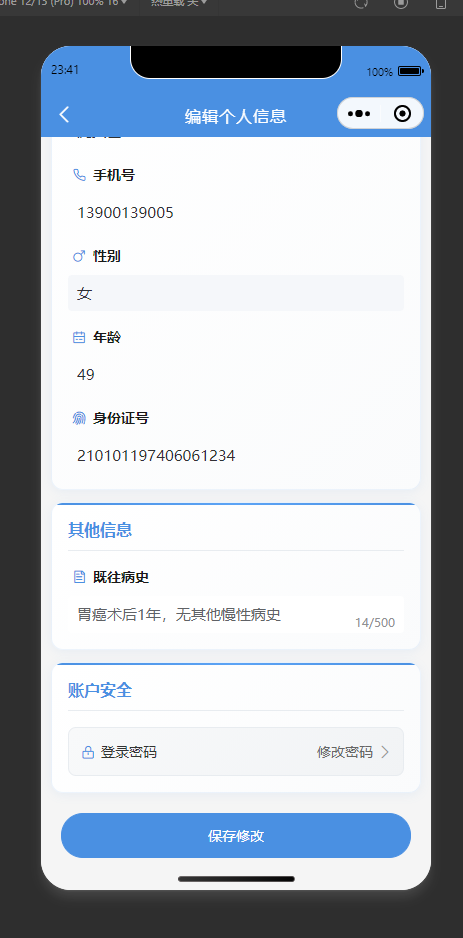The image size is (463, 938).
Task: Edit the ID number field 210101197406061234
Action: click(236, 456)
